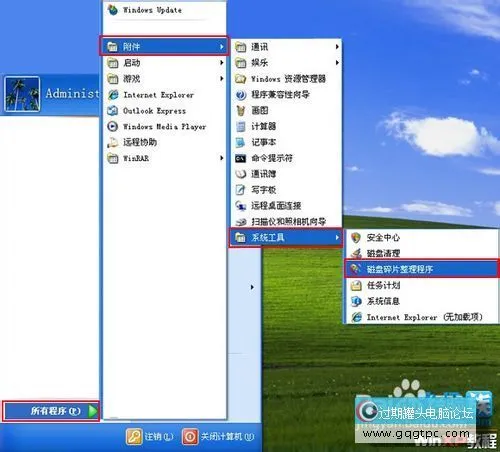Open 命令提示符 menu entry
500x452 pixels.
286,158
